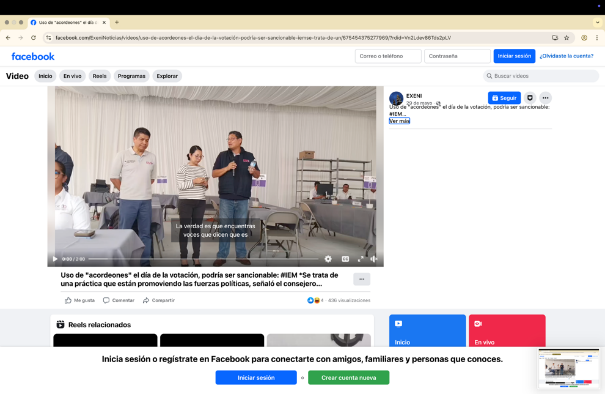This screenshot has height=394, width=605.
Task: Select the Inicio video tab
Action: (45, 76)
